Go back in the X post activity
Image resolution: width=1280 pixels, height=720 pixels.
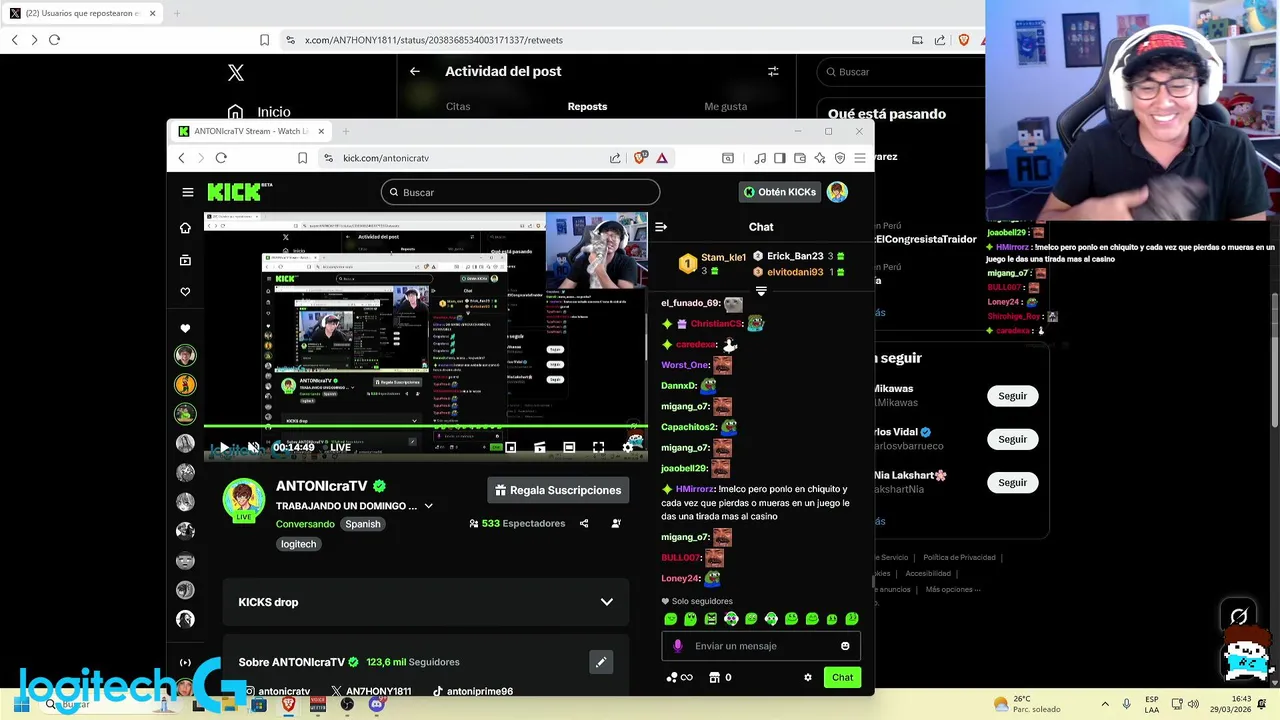tap(415, 71)
